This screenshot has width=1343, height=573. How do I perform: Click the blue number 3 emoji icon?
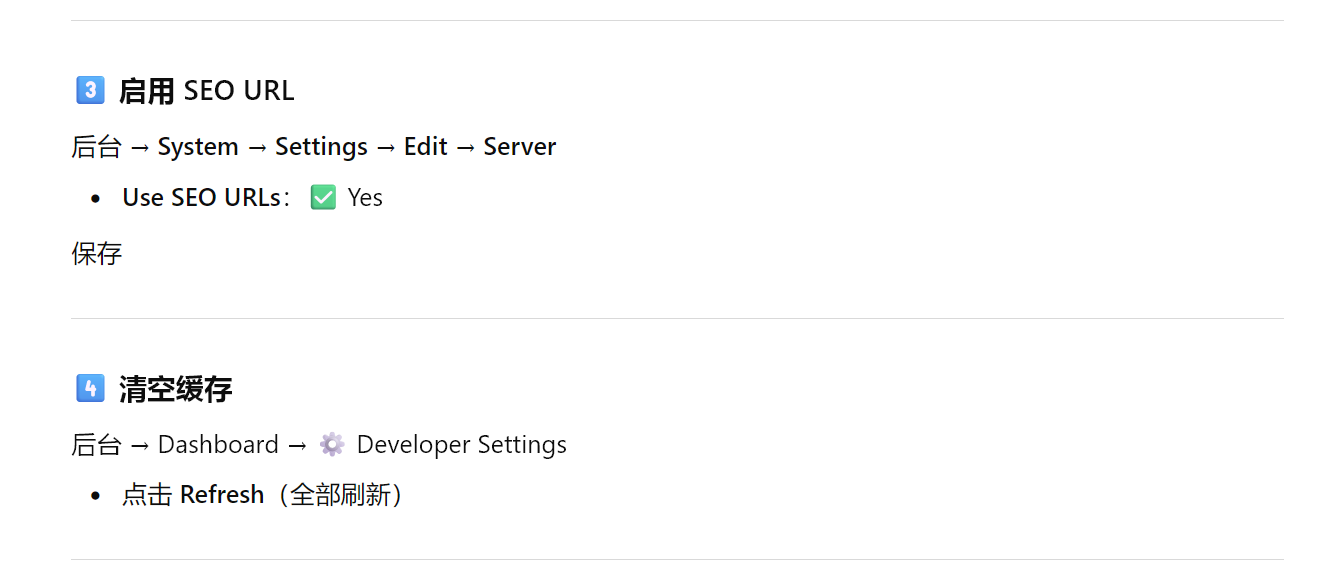coord(90,91)
